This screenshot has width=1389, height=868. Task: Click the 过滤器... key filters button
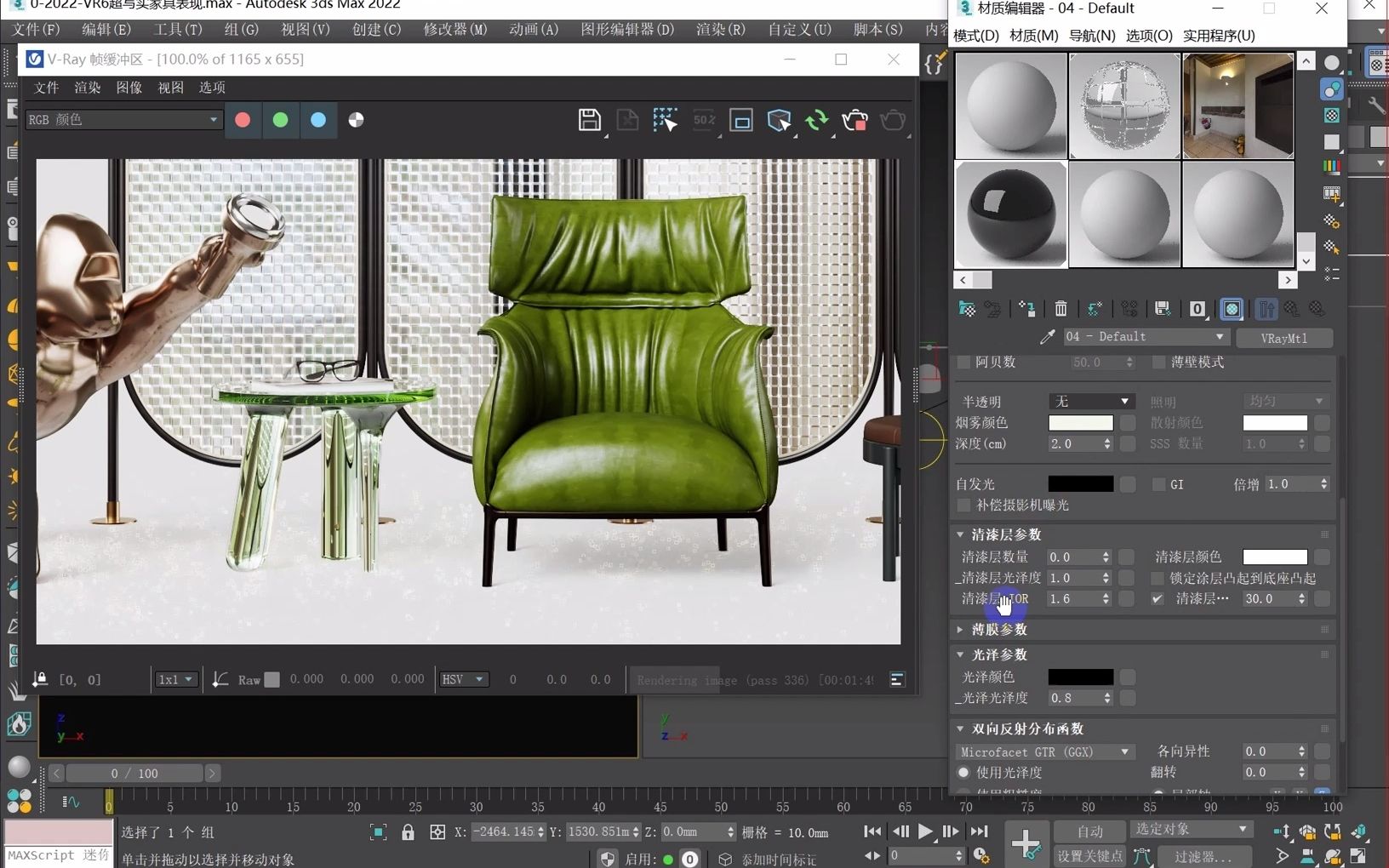point(1203,856)
